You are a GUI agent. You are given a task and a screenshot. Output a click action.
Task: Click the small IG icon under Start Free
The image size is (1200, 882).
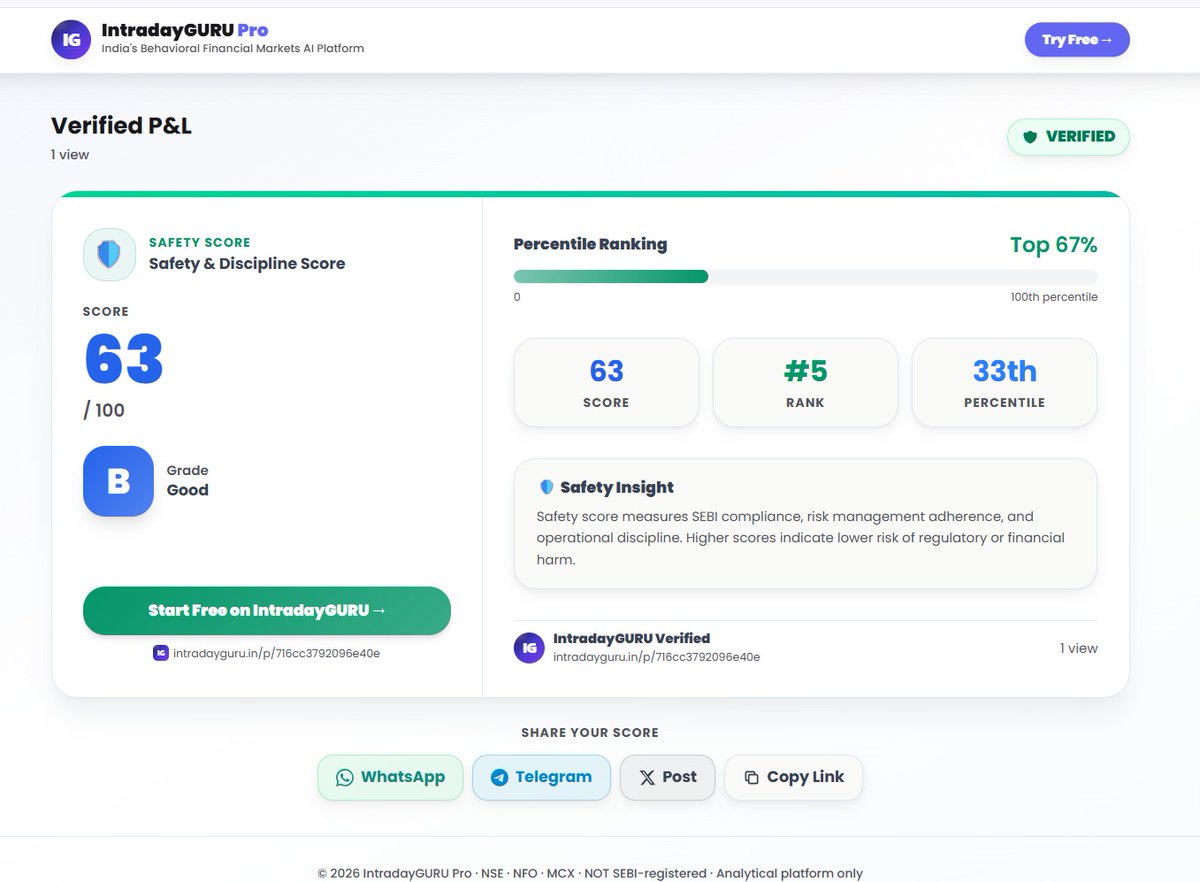tap(160, 653)
